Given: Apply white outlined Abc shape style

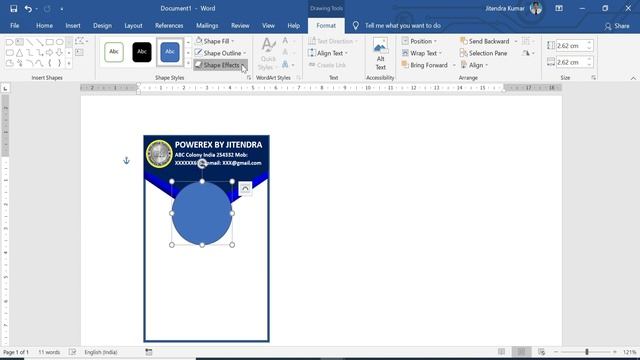Looking at the screenshot, I should (114, 52).
